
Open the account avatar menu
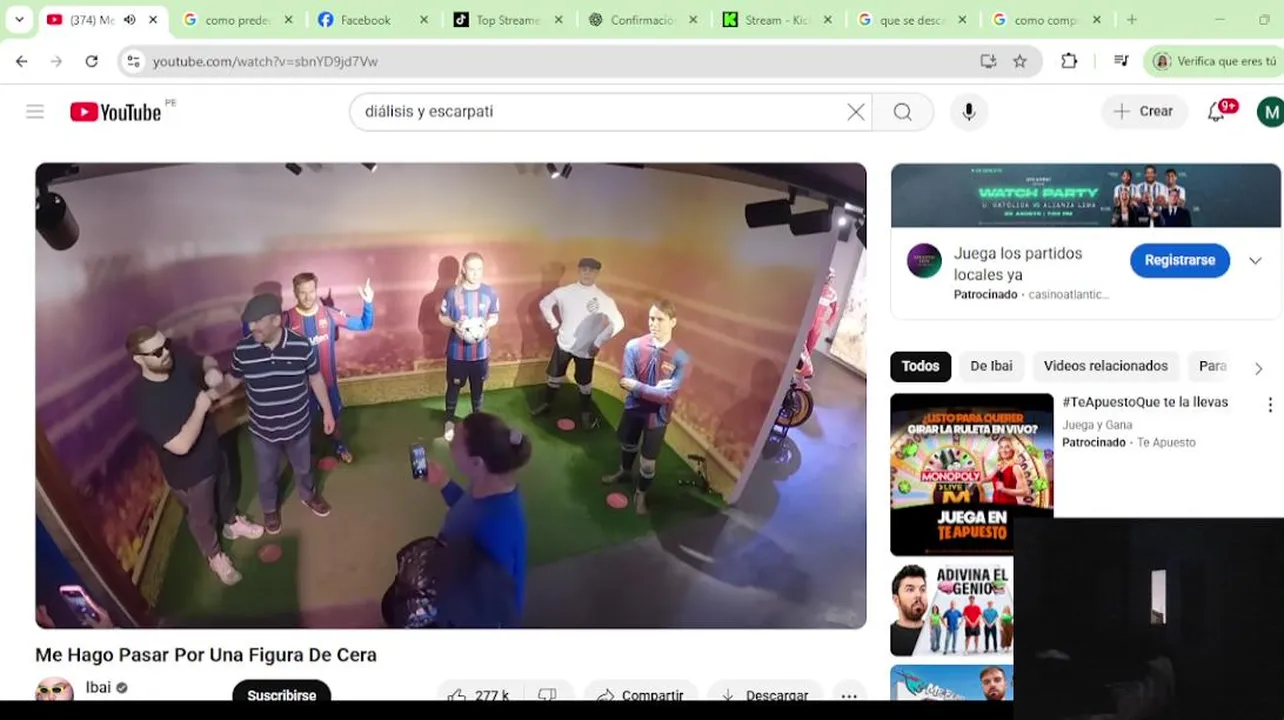[1270, 112]
